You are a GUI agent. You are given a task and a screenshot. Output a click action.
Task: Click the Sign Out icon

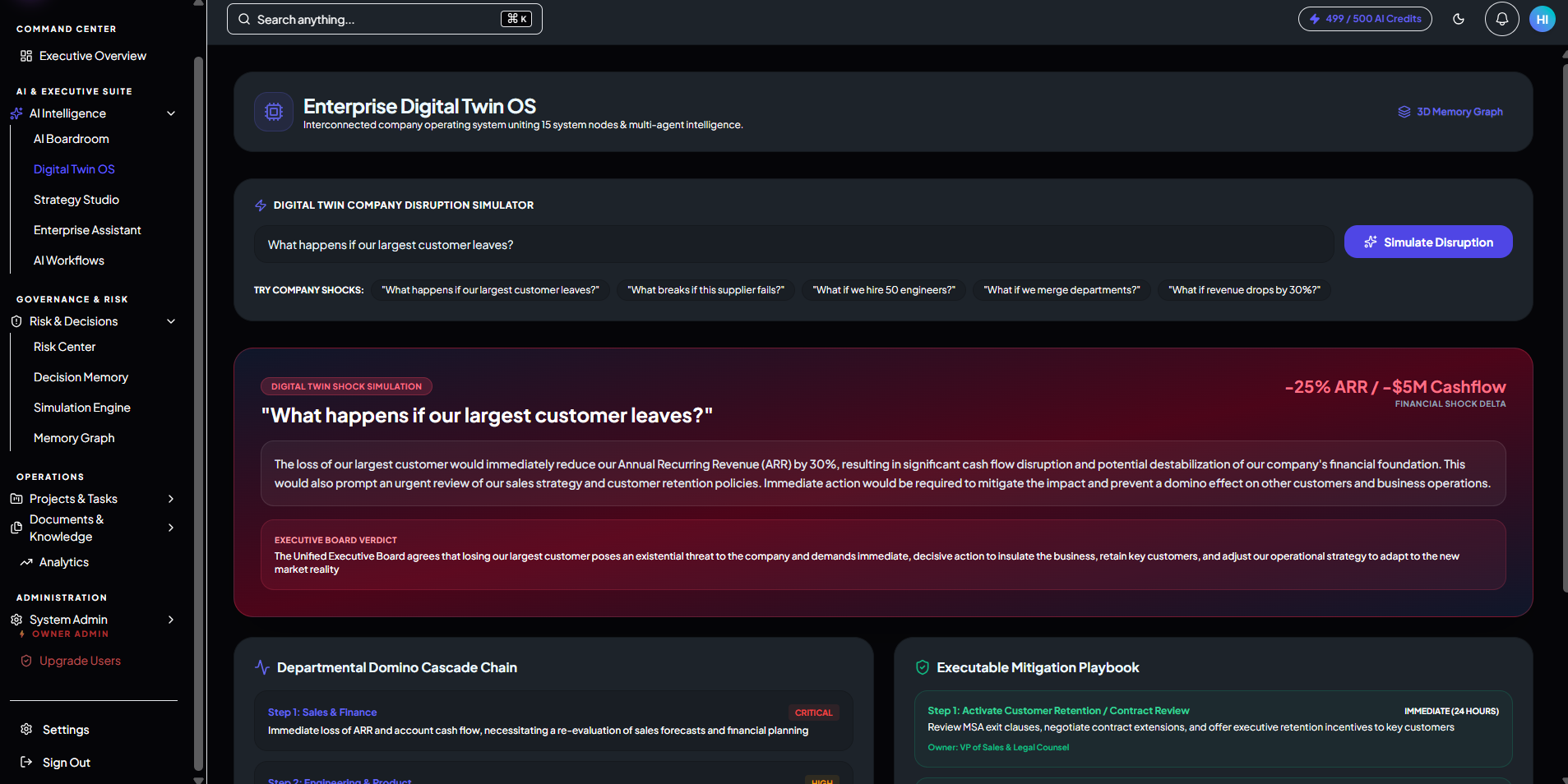[26, 763]
